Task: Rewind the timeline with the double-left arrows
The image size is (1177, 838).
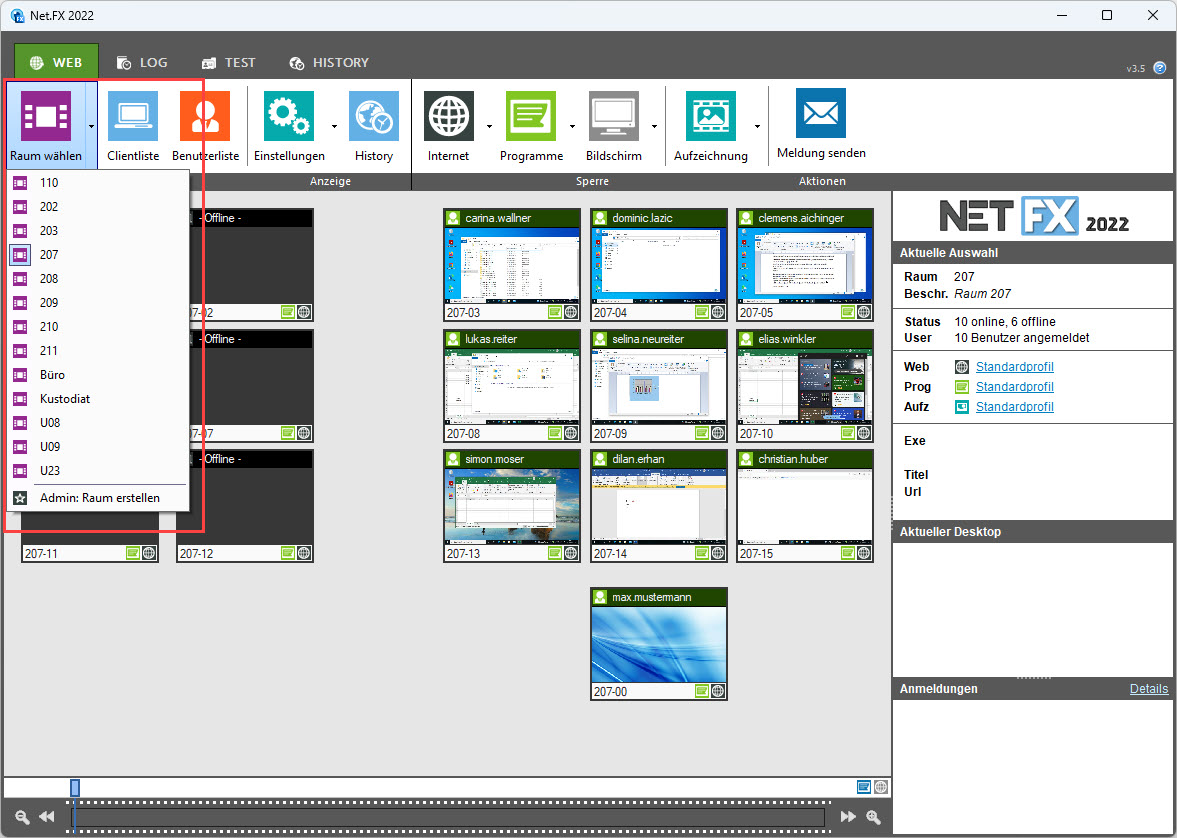Action: click(x=47, y=816)
